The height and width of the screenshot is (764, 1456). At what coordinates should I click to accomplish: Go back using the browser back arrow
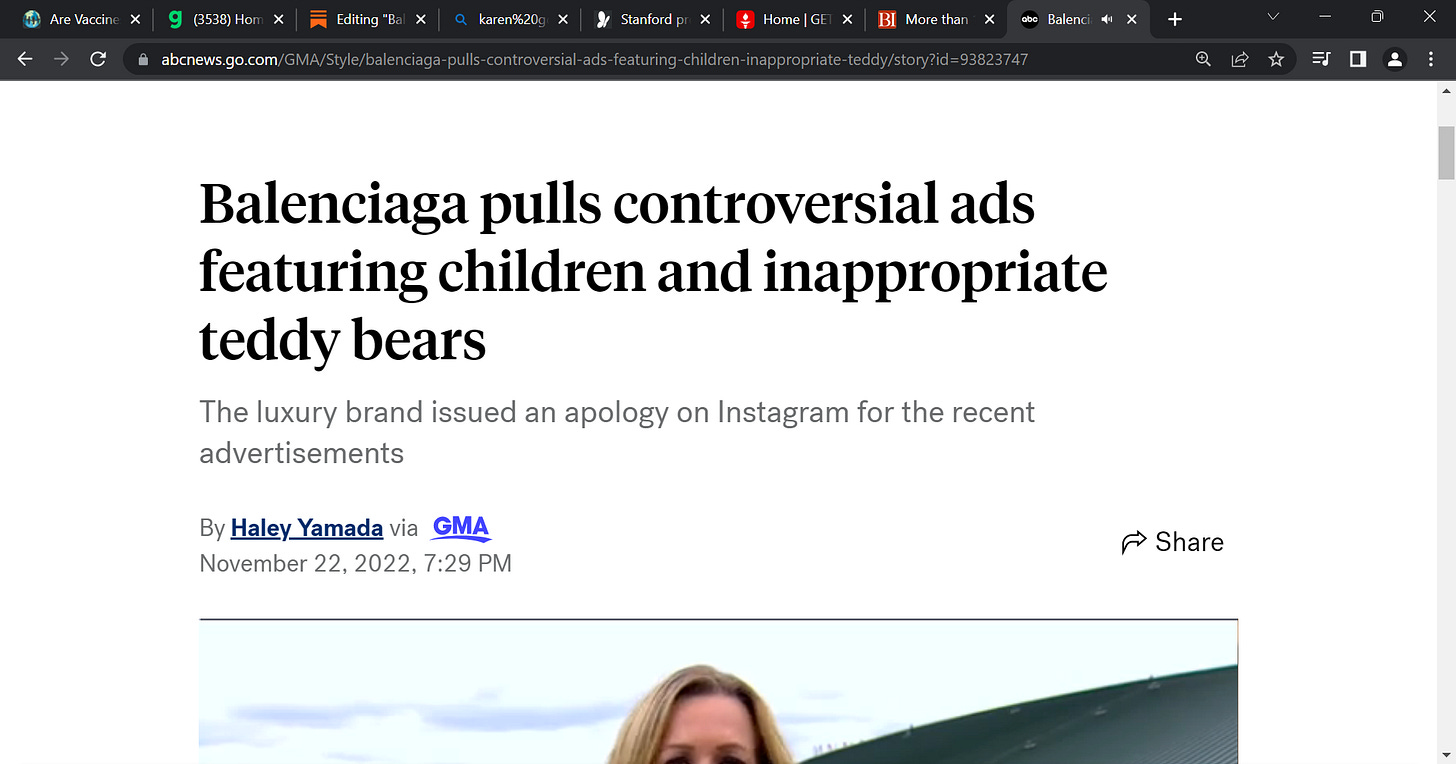pos(25,59)
